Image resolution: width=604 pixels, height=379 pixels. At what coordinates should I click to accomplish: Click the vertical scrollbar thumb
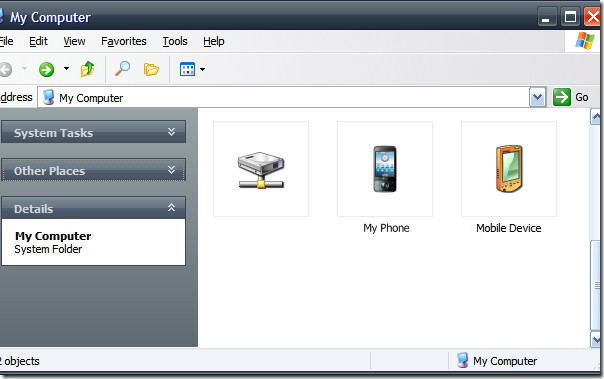click(596, 285)
